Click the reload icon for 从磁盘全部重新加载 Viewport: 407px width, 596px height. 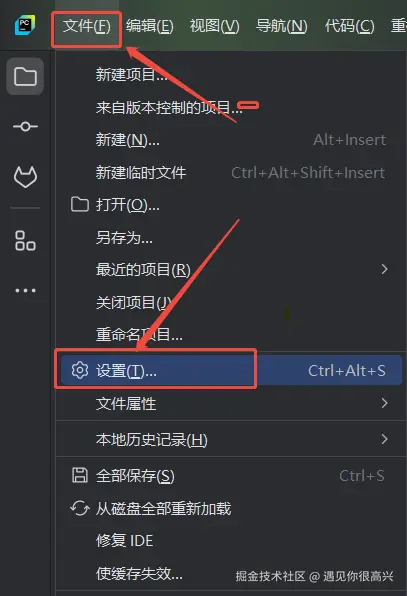coord(80,508)
